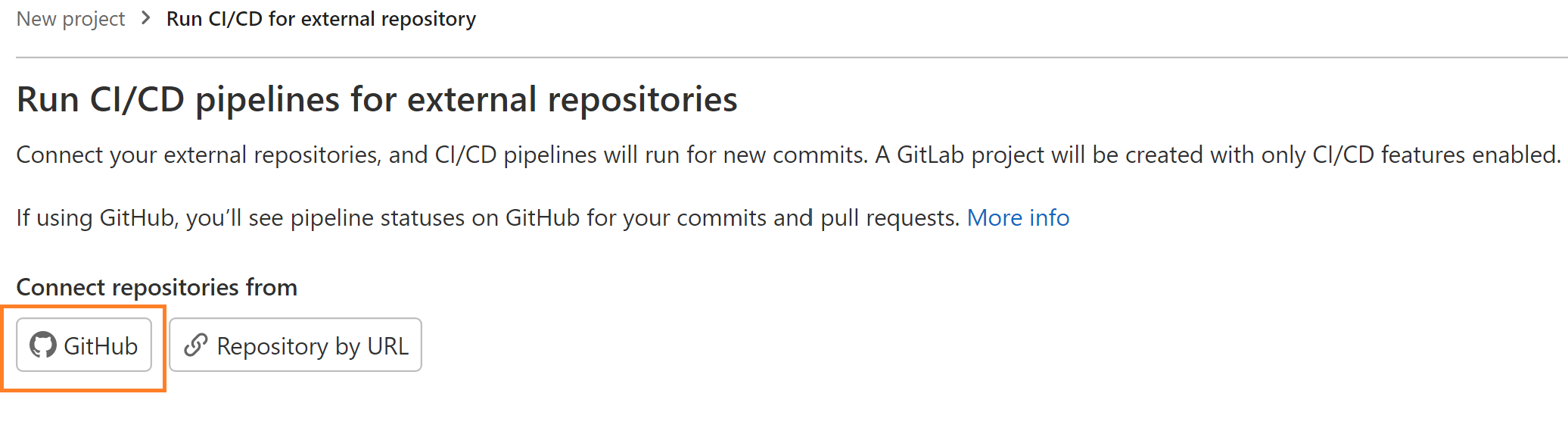Click the phrase CI/CD features enabled
This screenshot has height=428, width=1568.
(x=1436, y=155)
